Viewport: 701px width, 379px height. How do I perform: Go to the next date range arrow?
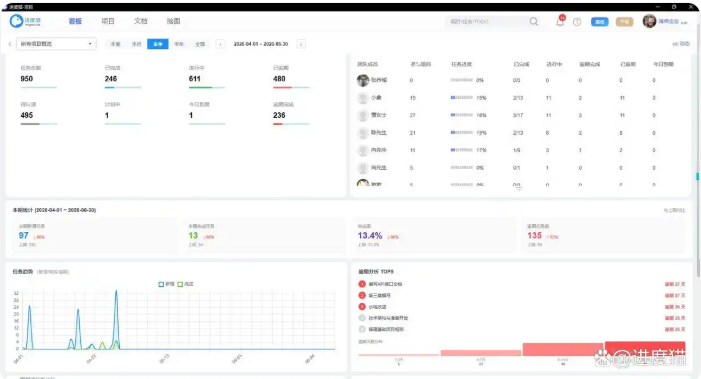[301, 44]
